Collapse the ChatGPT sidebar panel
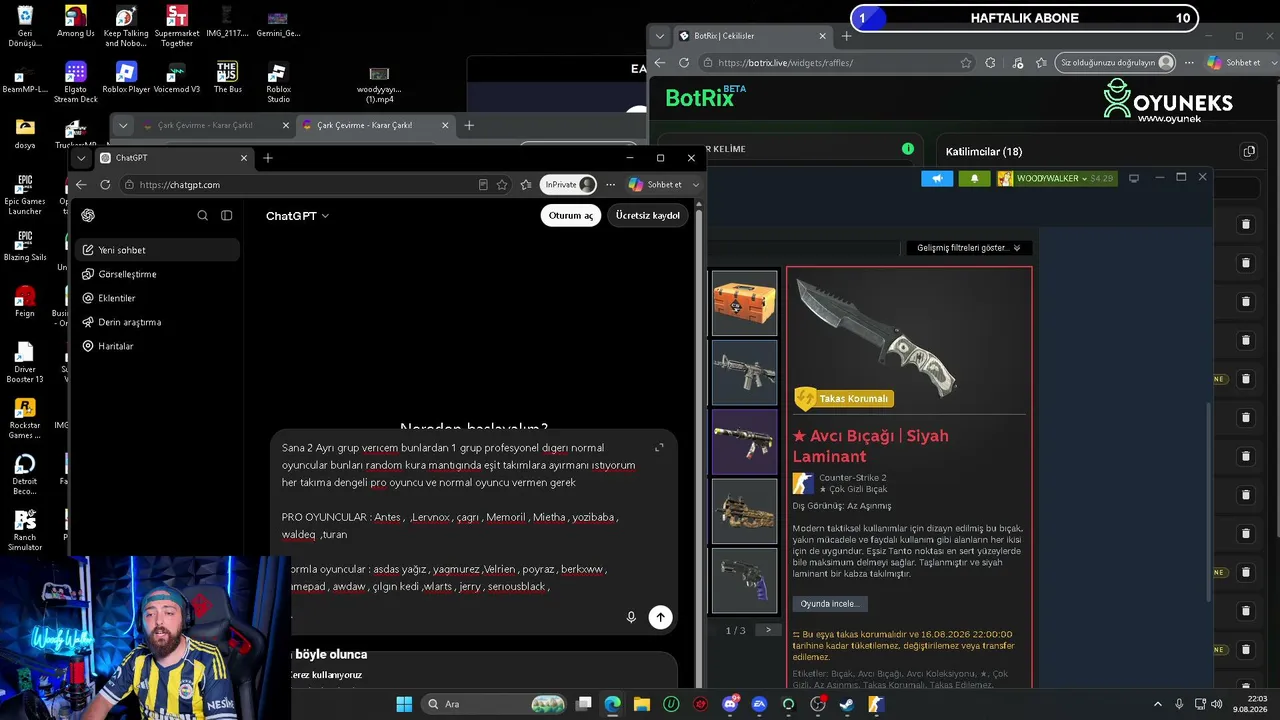Viewport: 1280px width, 720px height. click(227, 215)
